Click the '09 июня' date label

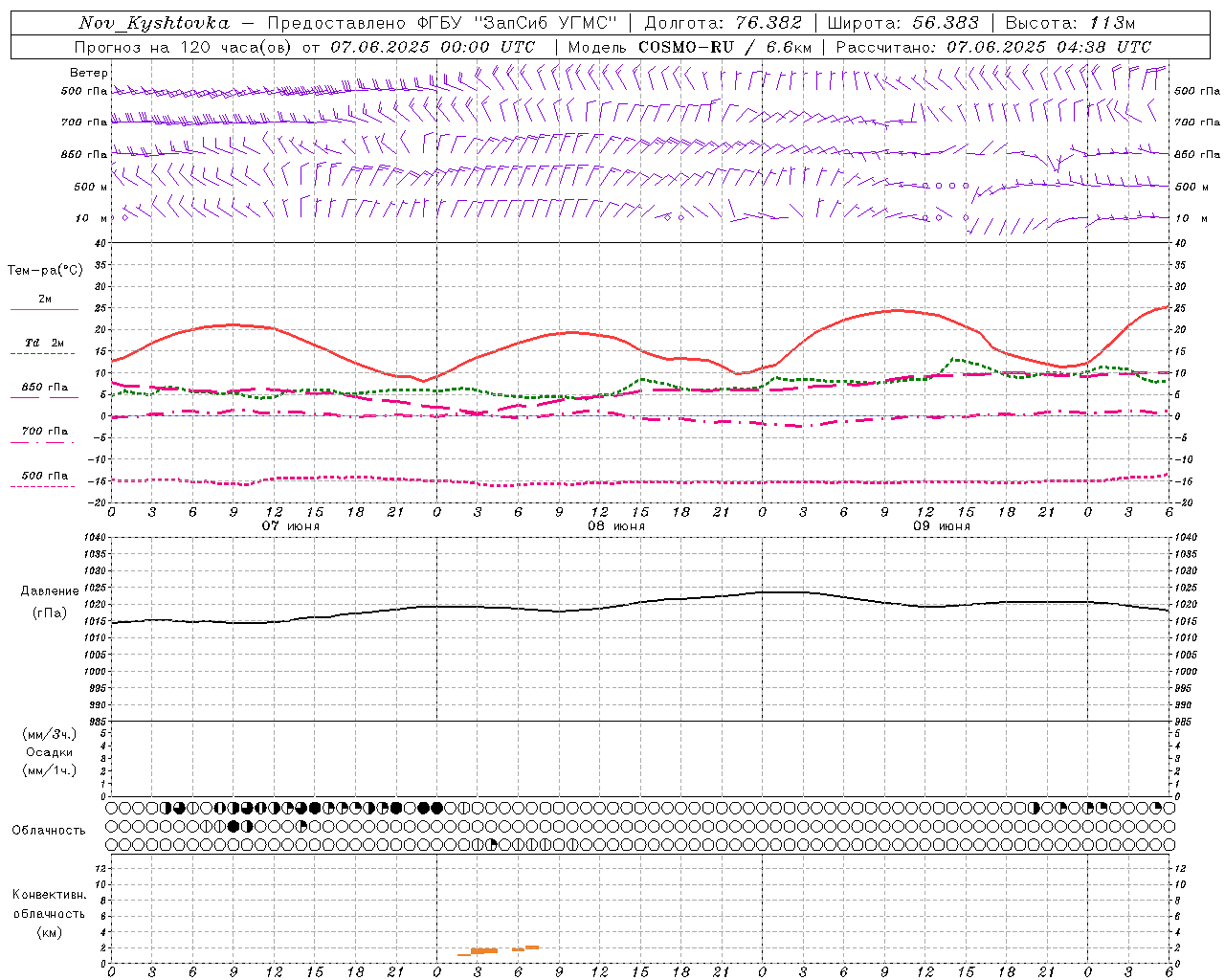942,526
